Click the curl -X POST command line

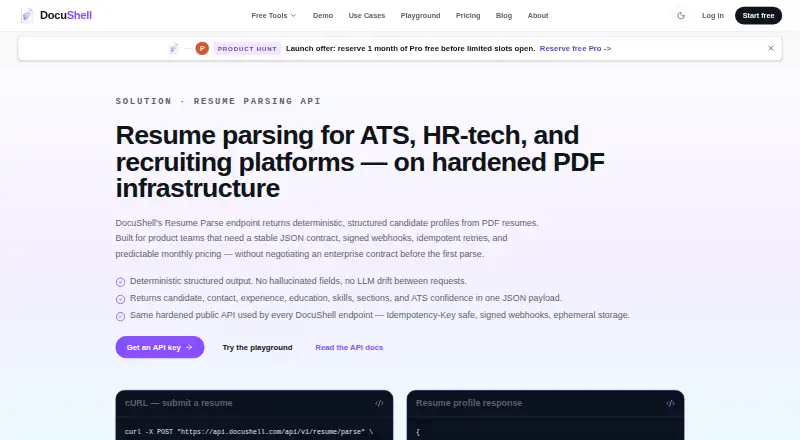(x=249, y=432)
